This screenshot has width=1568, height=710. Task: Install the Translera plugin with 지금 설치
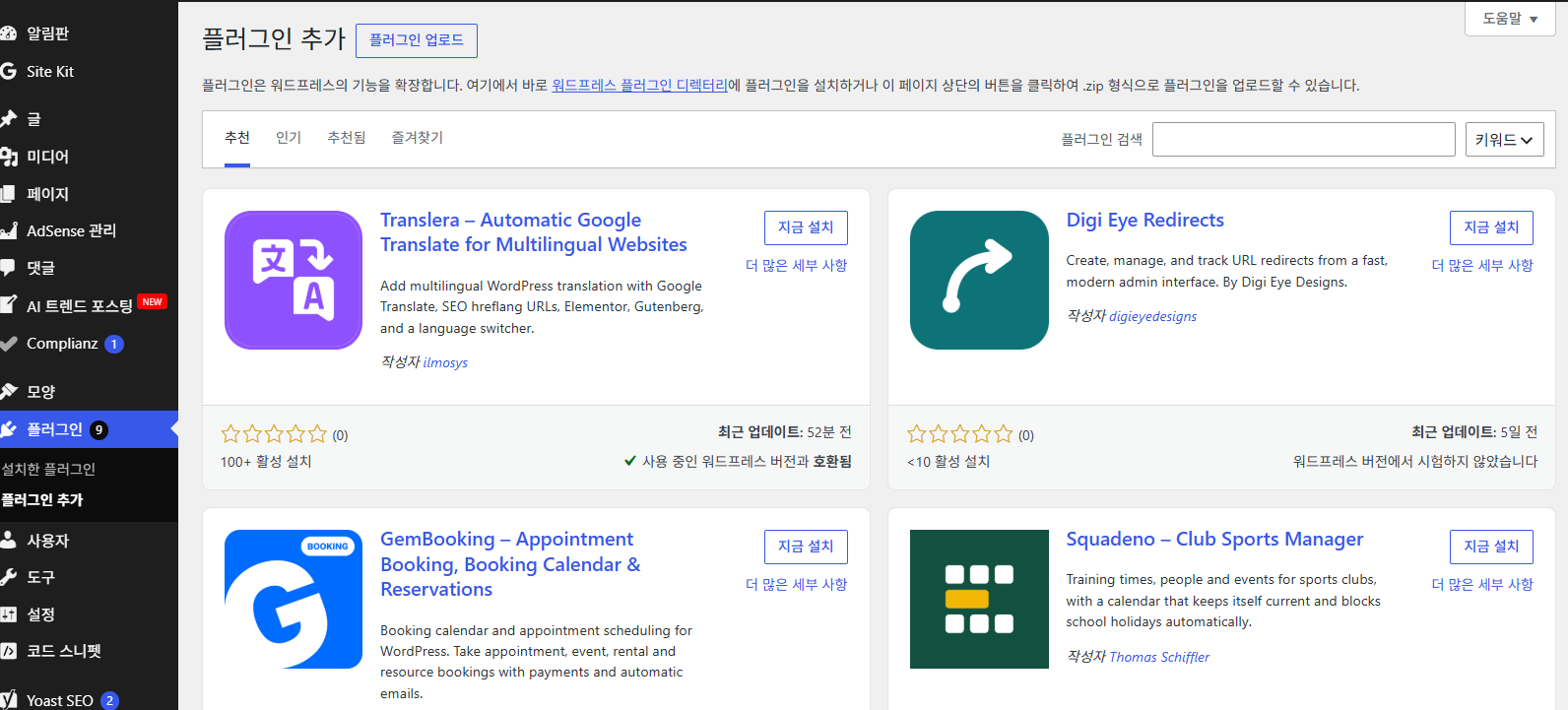coord(806,227)
